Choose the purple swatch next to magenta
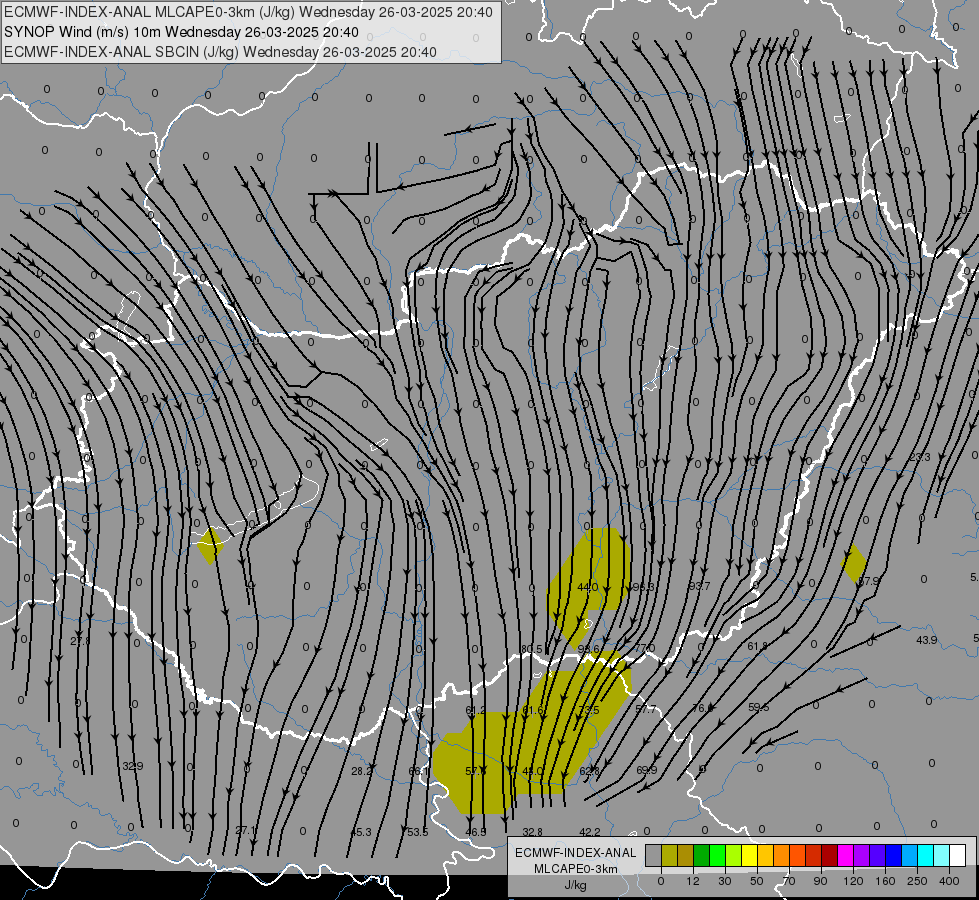The height and width of the screenshot is (900, 979). coord(862,855)
